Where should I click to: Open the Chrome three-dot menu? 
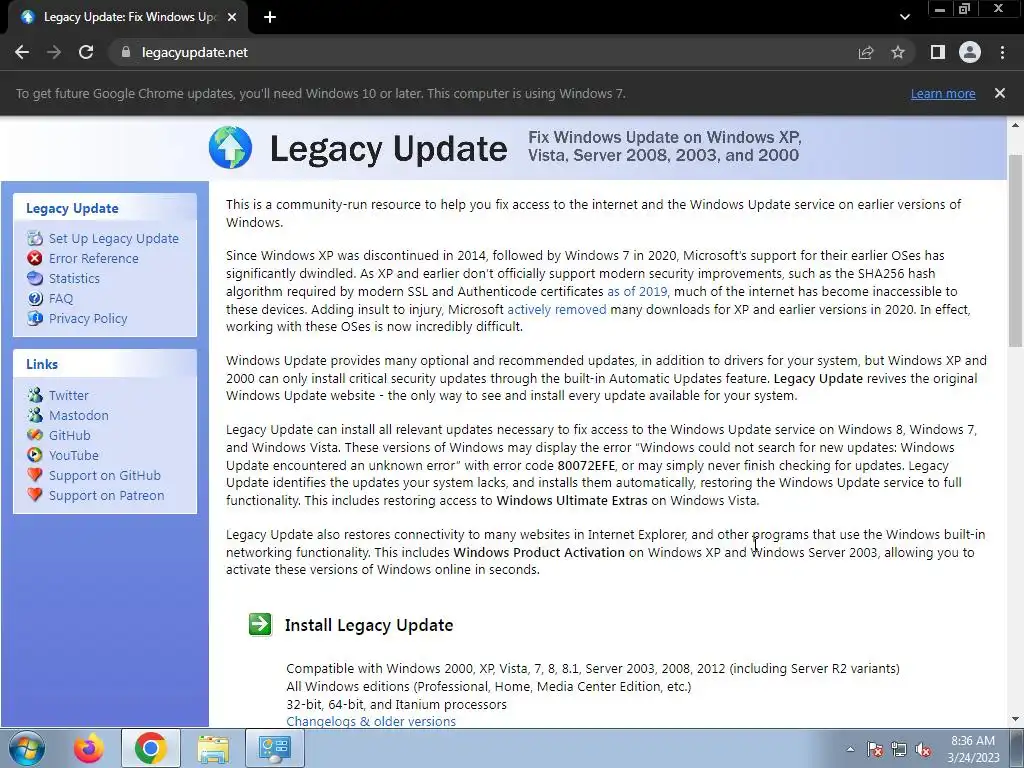(1002, 52)
